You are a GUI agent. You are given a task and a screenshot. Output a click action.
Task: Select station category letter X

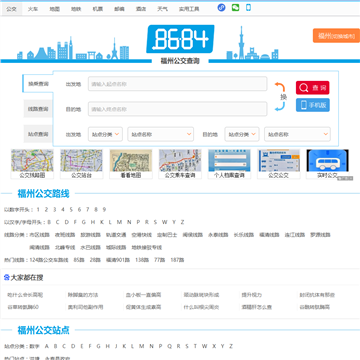[x=214, y=346]
